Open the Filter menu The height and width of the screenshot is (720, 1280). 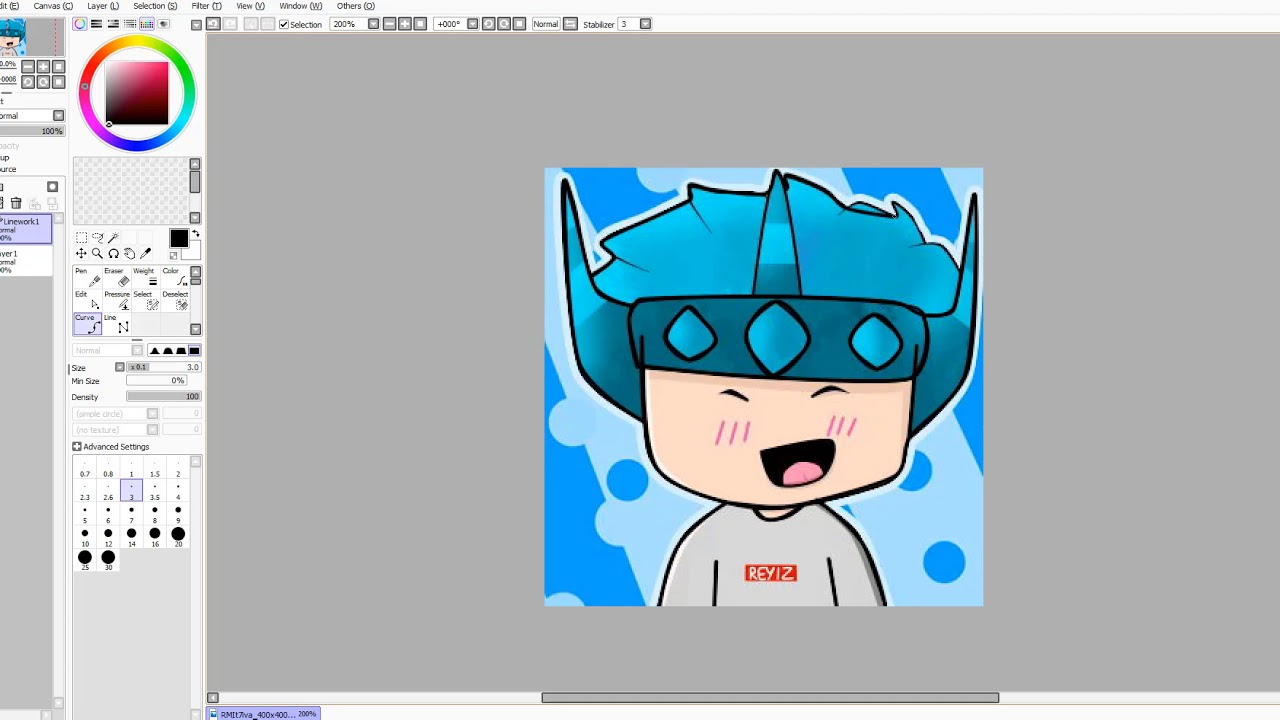(207, 6)
